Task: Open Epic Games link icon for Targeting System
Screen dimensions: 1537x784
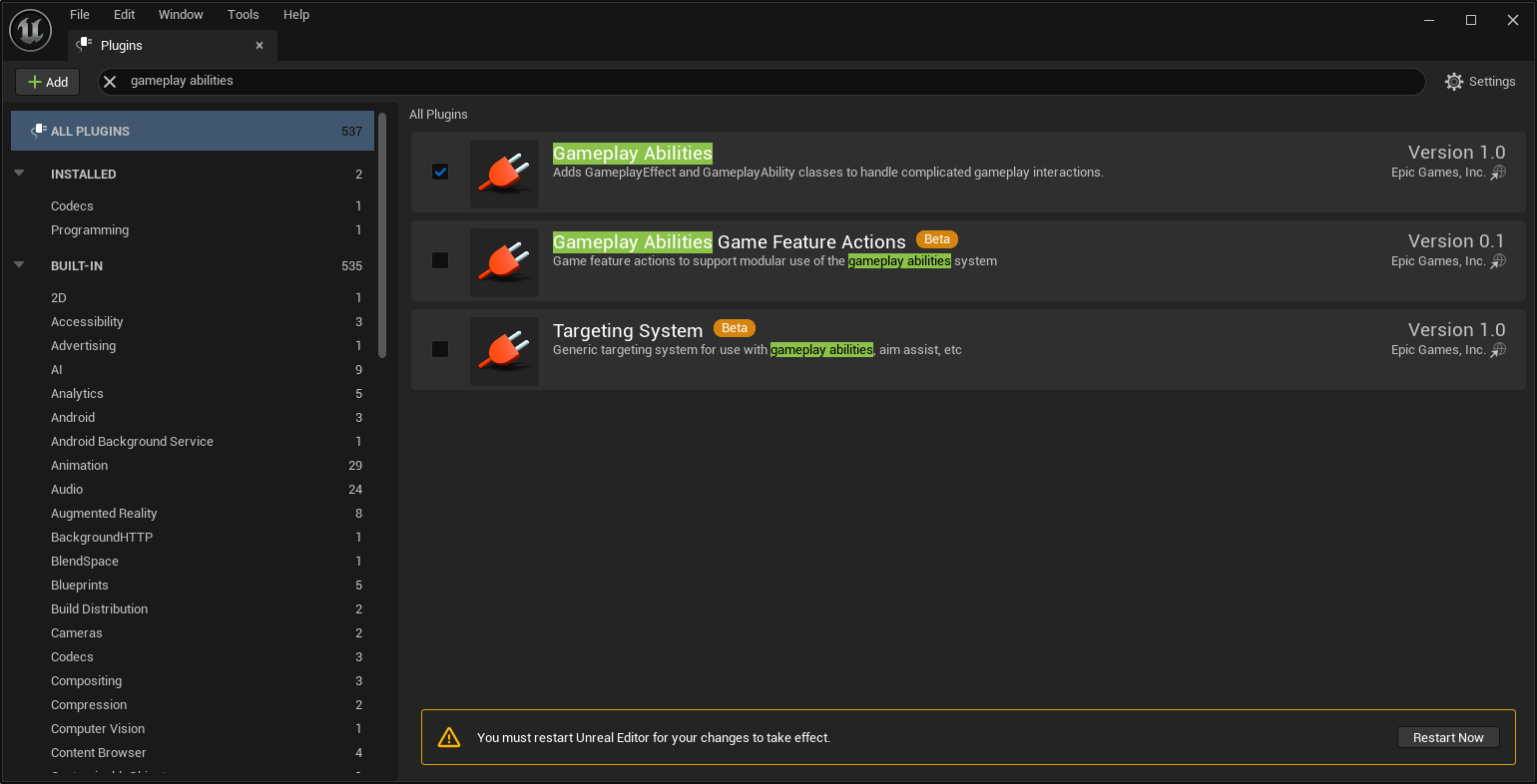Action: [x=1498, y=350]
